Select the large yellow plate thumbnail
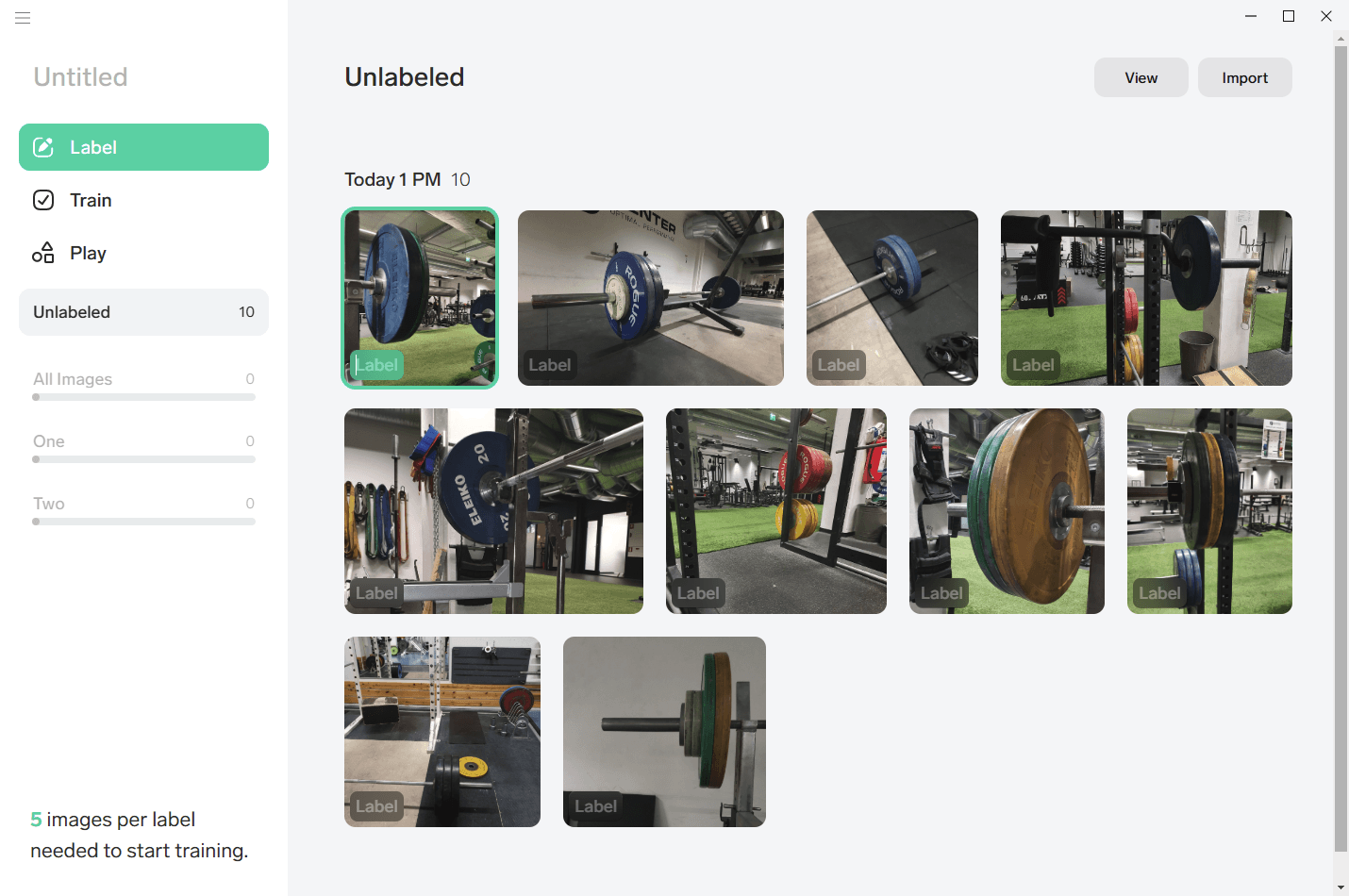1349x896 pixels. [1007, 511]
